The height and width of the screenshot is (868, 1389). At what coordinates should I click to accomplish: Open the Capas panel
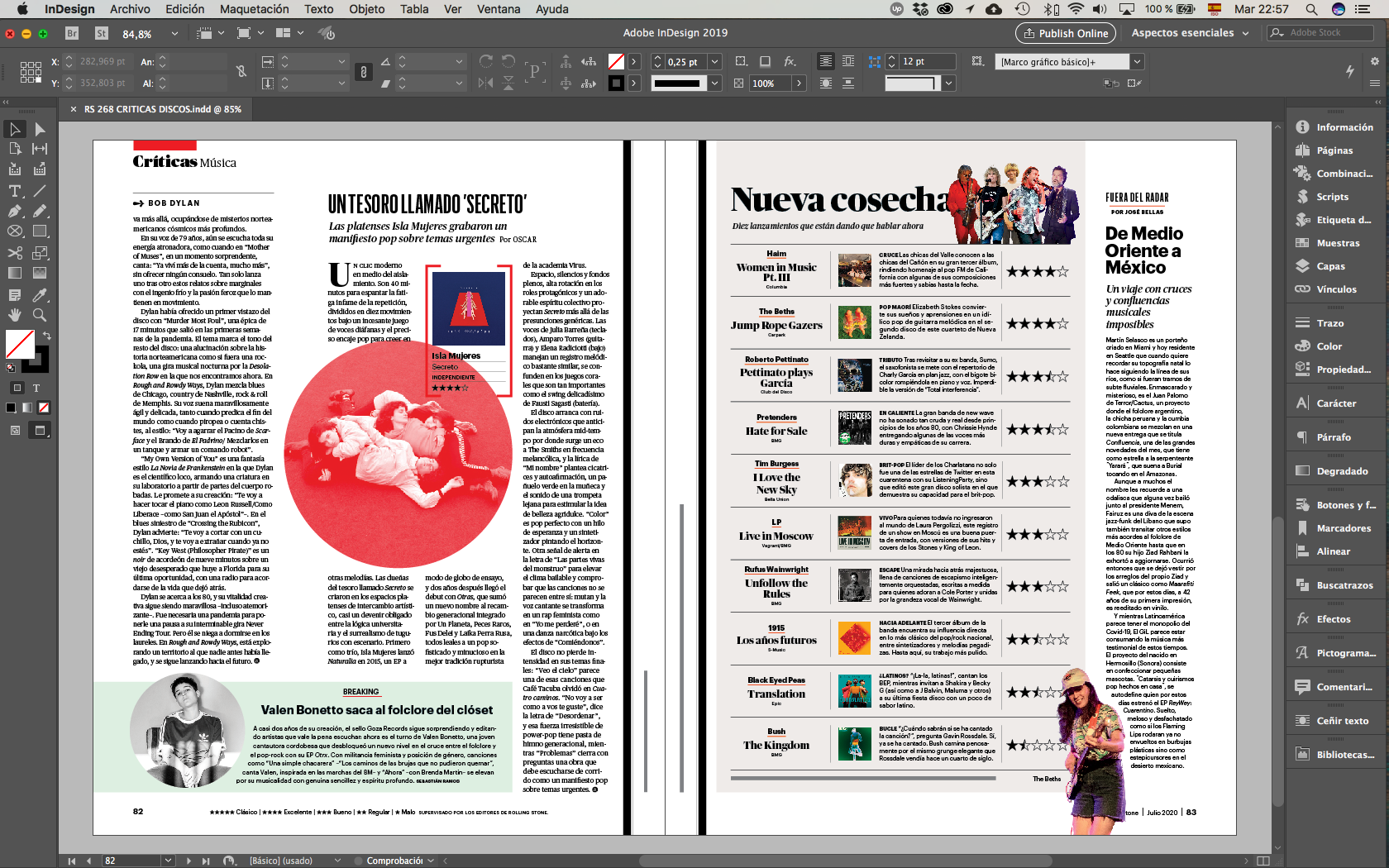1330,266
